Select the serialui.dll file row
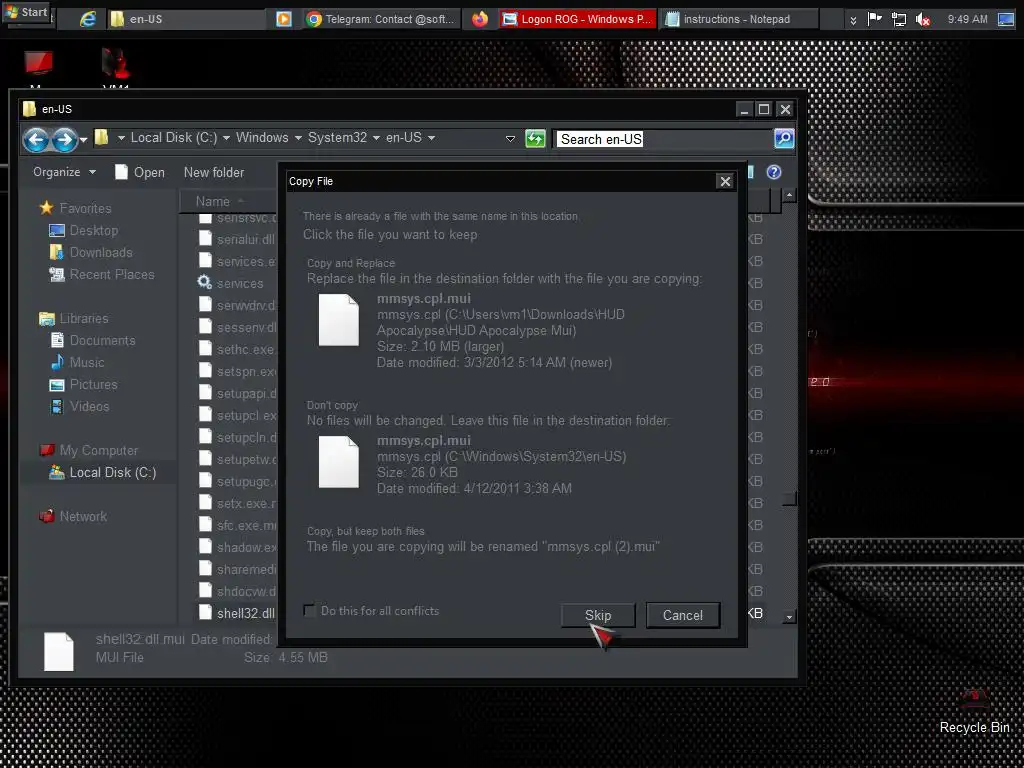Viewport: 1024px width, 768px height. (238, 240)
